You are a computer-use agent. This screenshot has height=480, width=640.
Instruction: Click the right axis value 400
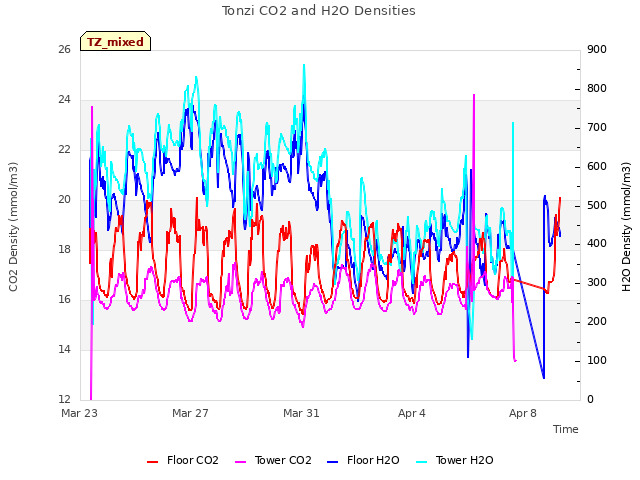(x=597, y=244)
